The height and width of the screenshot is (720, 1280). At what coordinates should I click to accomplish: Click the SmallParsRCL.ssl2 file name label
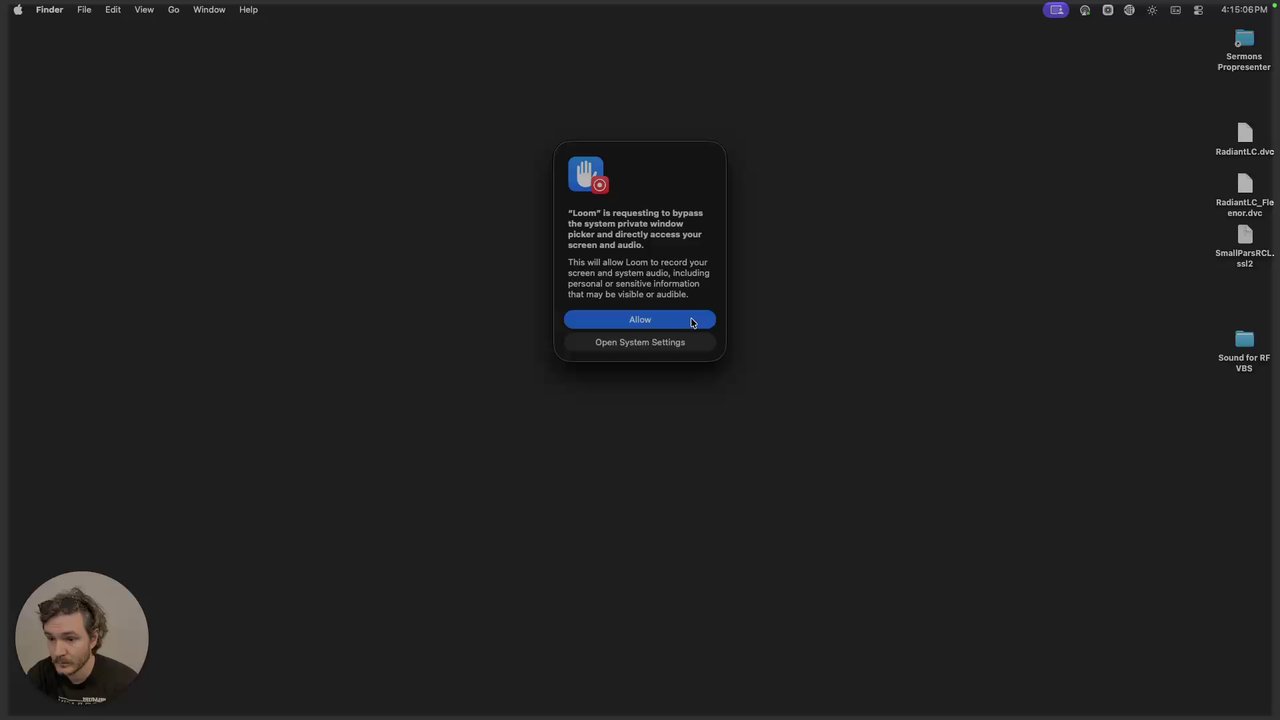coord(1245,258)
